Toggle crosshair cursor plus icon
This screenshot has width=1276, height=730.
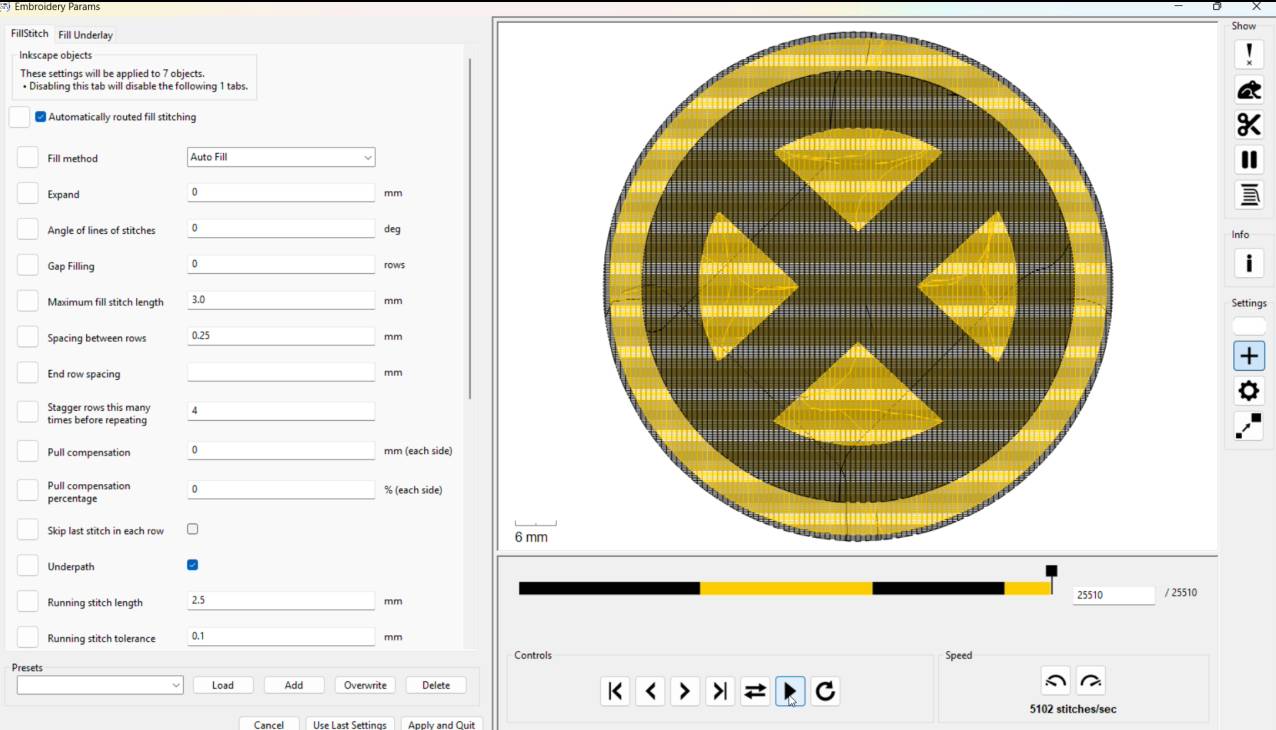pyautogui.click(x=1248, y=356)
